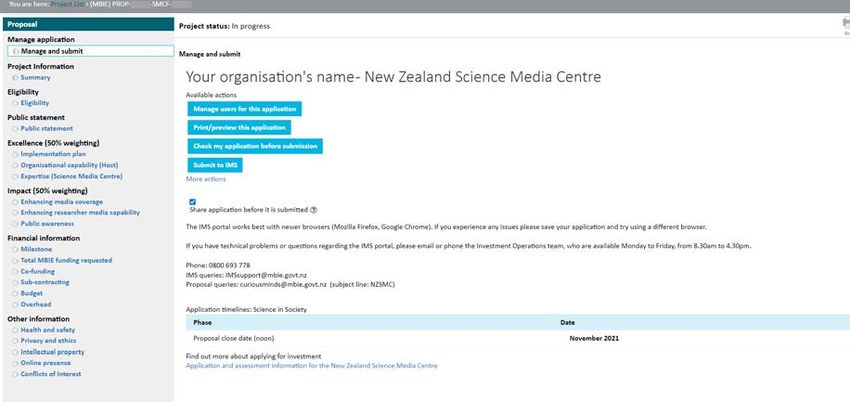Image resolution: width=850 pixels, height=402 pixels.
Task: Open Privacy and ethics section
Action: point(48,341)
